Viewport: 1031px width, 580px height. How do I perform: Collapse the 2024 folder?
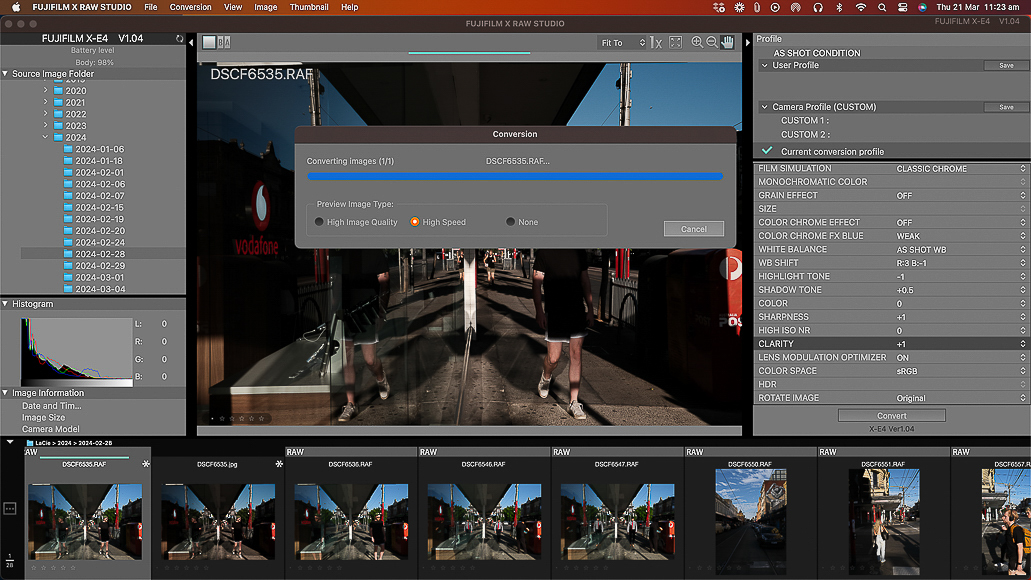tap(45, 137)
